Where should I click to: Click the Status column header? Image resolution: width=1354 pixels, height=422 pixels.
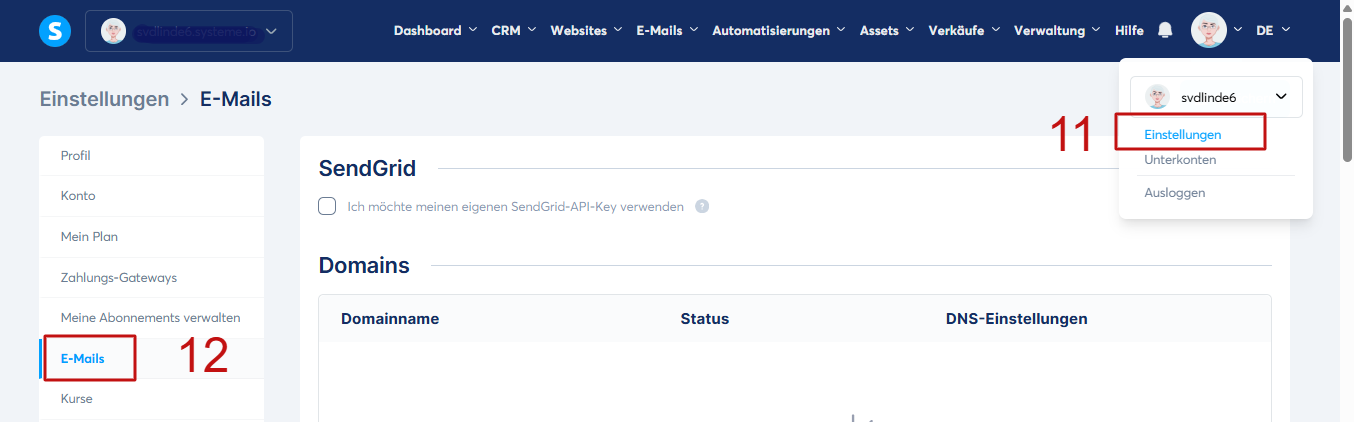click(x=705, y=319)
